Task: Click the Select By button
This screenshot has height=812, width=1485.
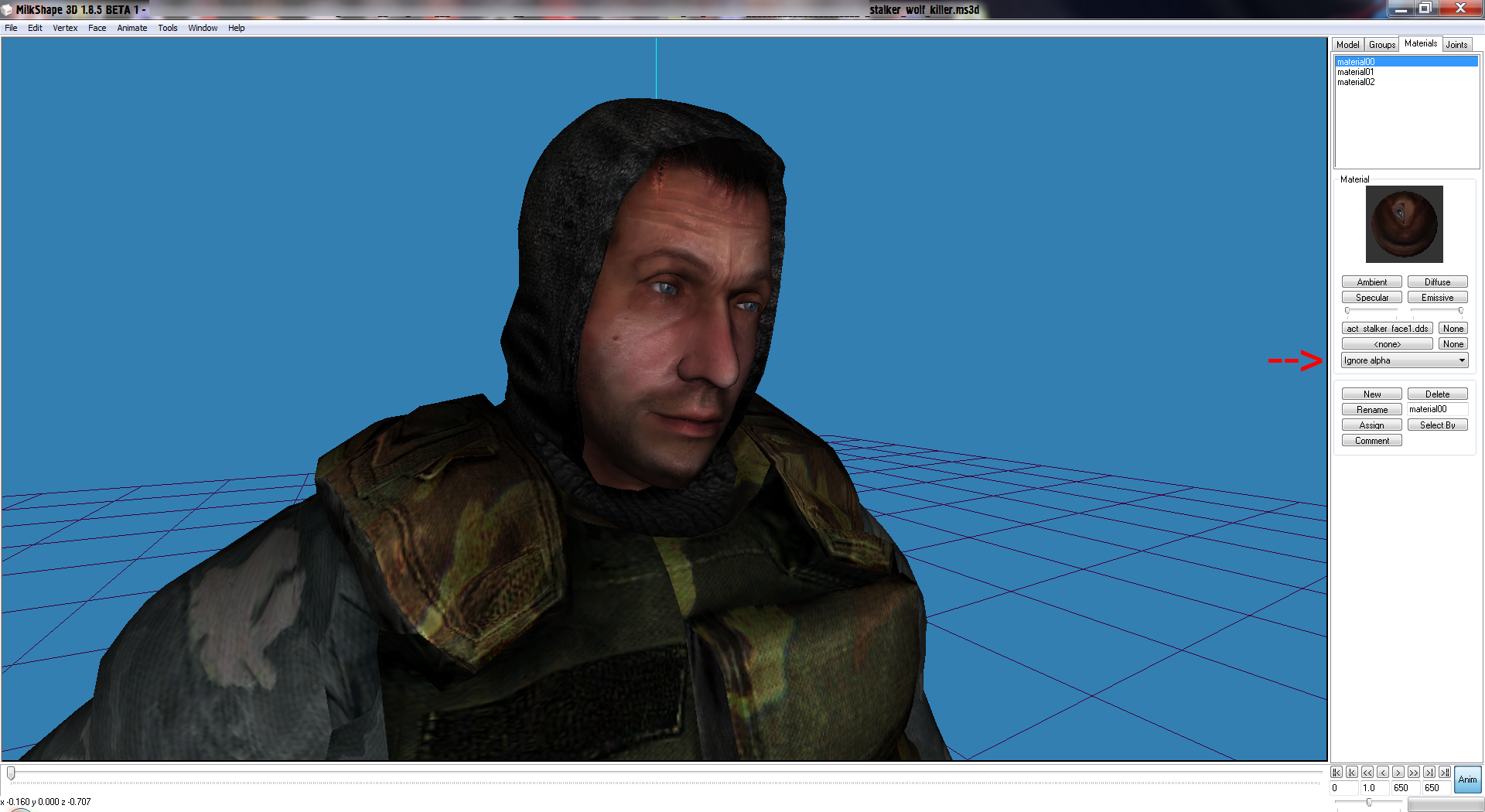Action: click(x=1438, y=425)
